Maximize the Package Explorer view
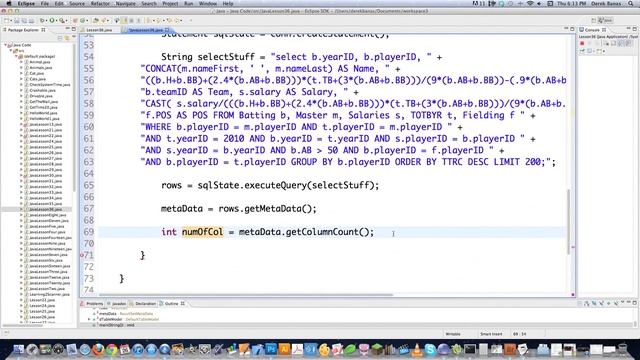This screenshot has height=360, width=640. (x=74, y=29)
